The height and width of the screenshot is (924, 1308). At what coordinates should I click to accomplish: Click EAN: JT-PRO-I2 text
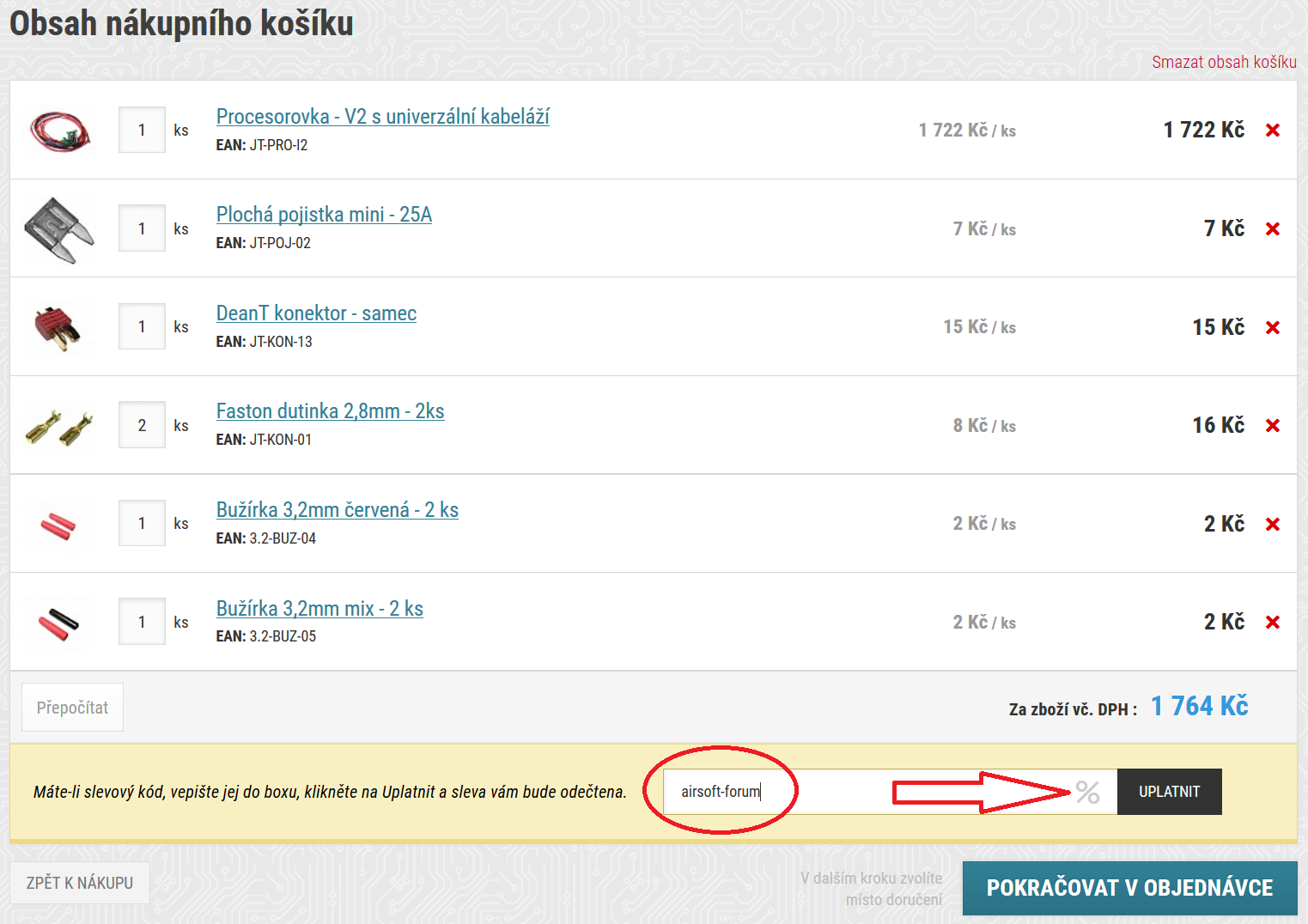pyautogui.click(x=262, y=145)
